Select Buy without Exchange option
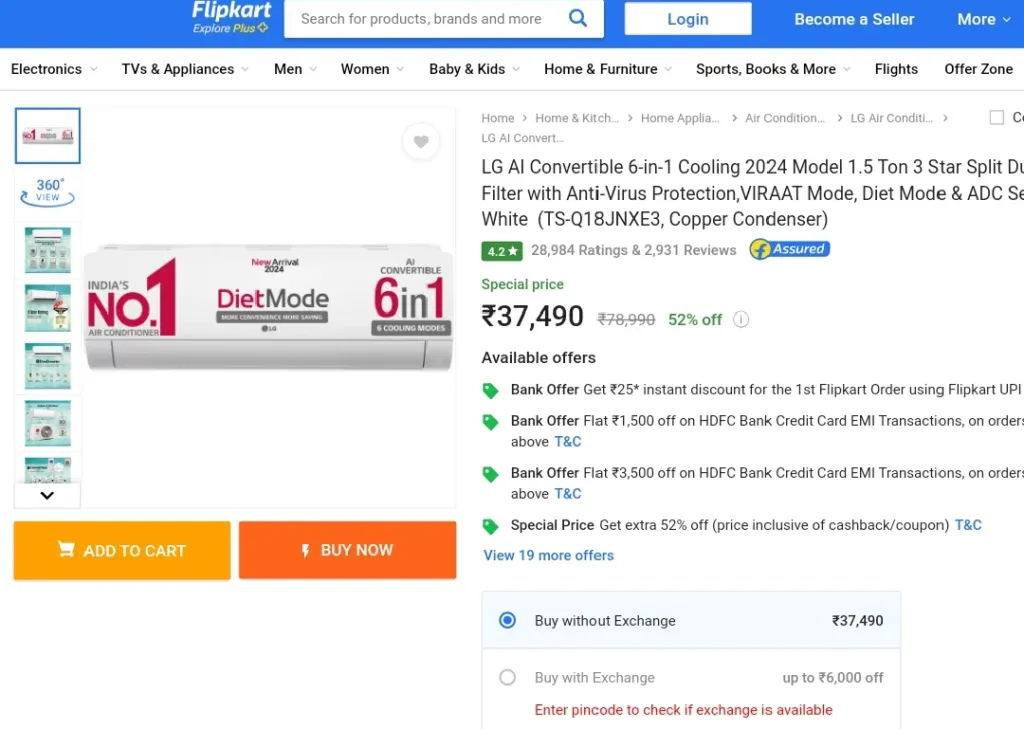Screen dimensions: 1024x729 (x=508, y=620)
